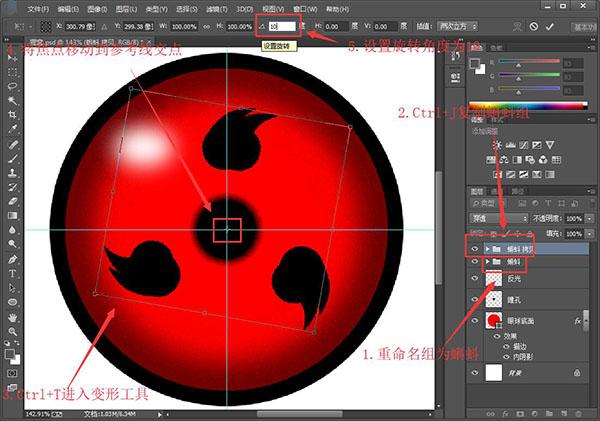Toggle 内阴影 inner shadow effect visibility
This screenshot has width=600, height=421.
[x=506, y=356]
